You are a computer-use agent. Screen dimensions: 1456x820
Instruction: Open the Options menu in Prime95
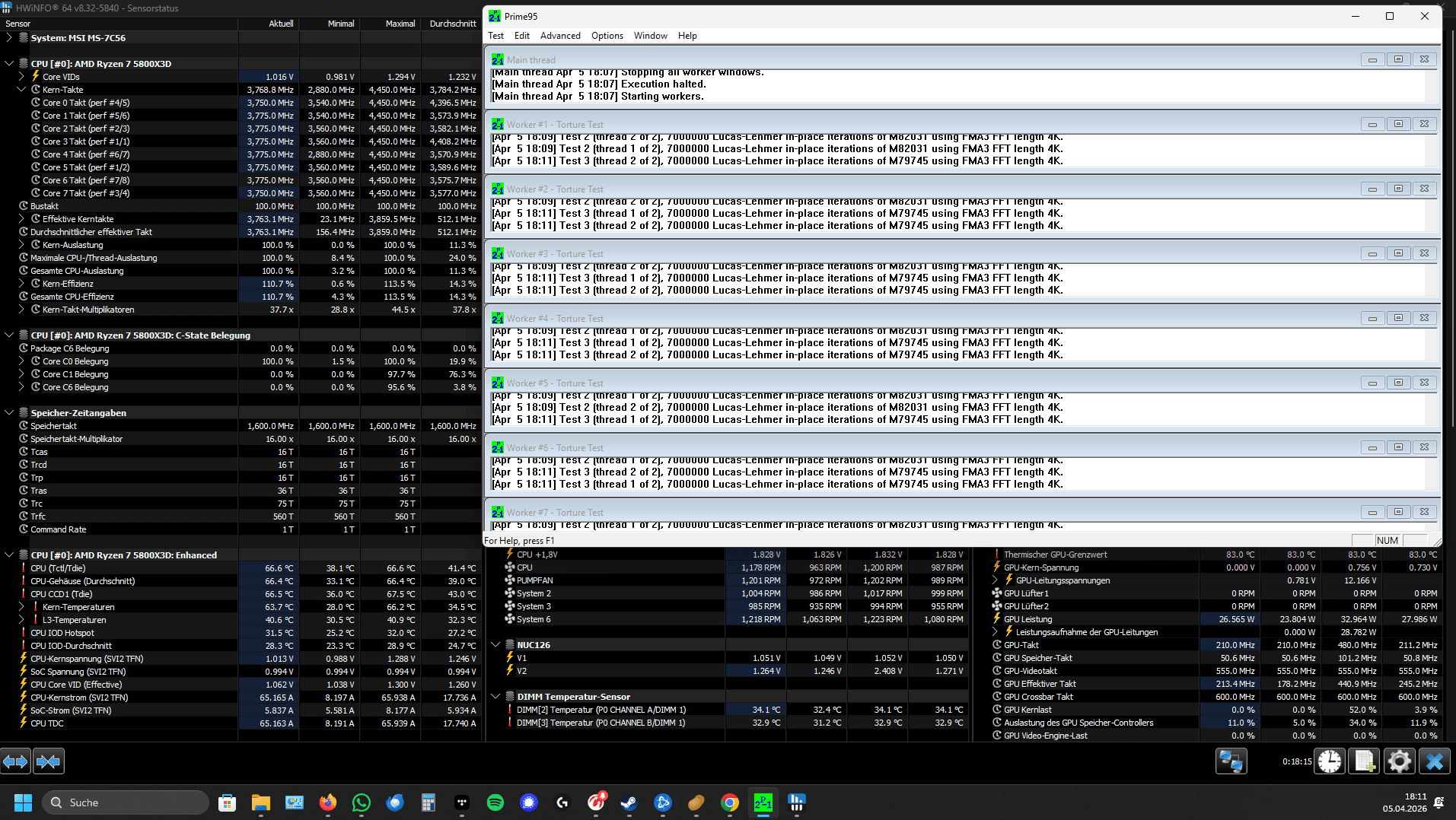pos(607,36)
